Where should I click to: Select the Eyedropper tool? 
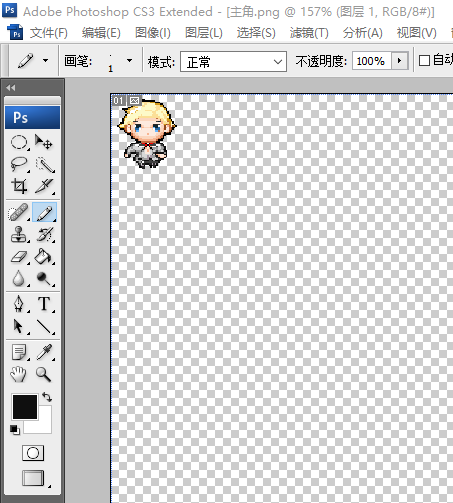[44, 352]
